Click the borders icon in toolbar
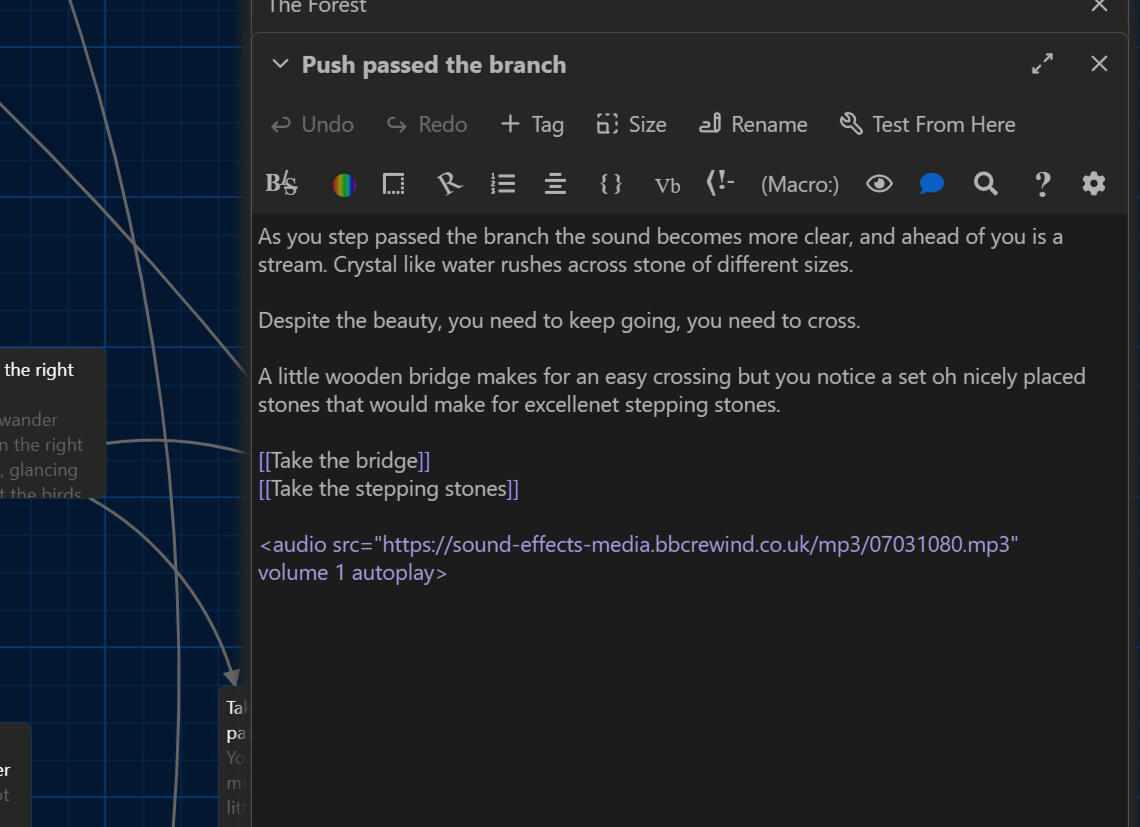 (x=394, y=184)
